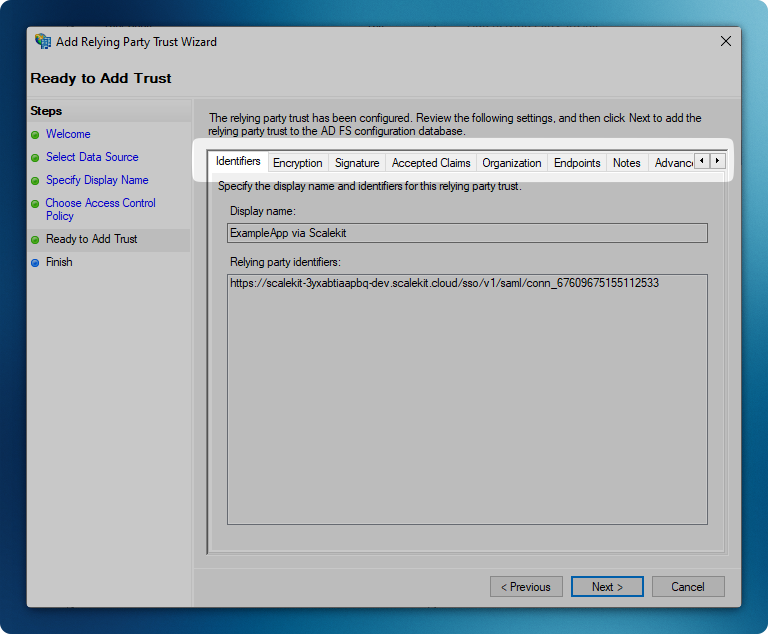Click the Welcome step link
Image resolution: width=768 pixels, height=634 pixels.
tap(68, 134)
